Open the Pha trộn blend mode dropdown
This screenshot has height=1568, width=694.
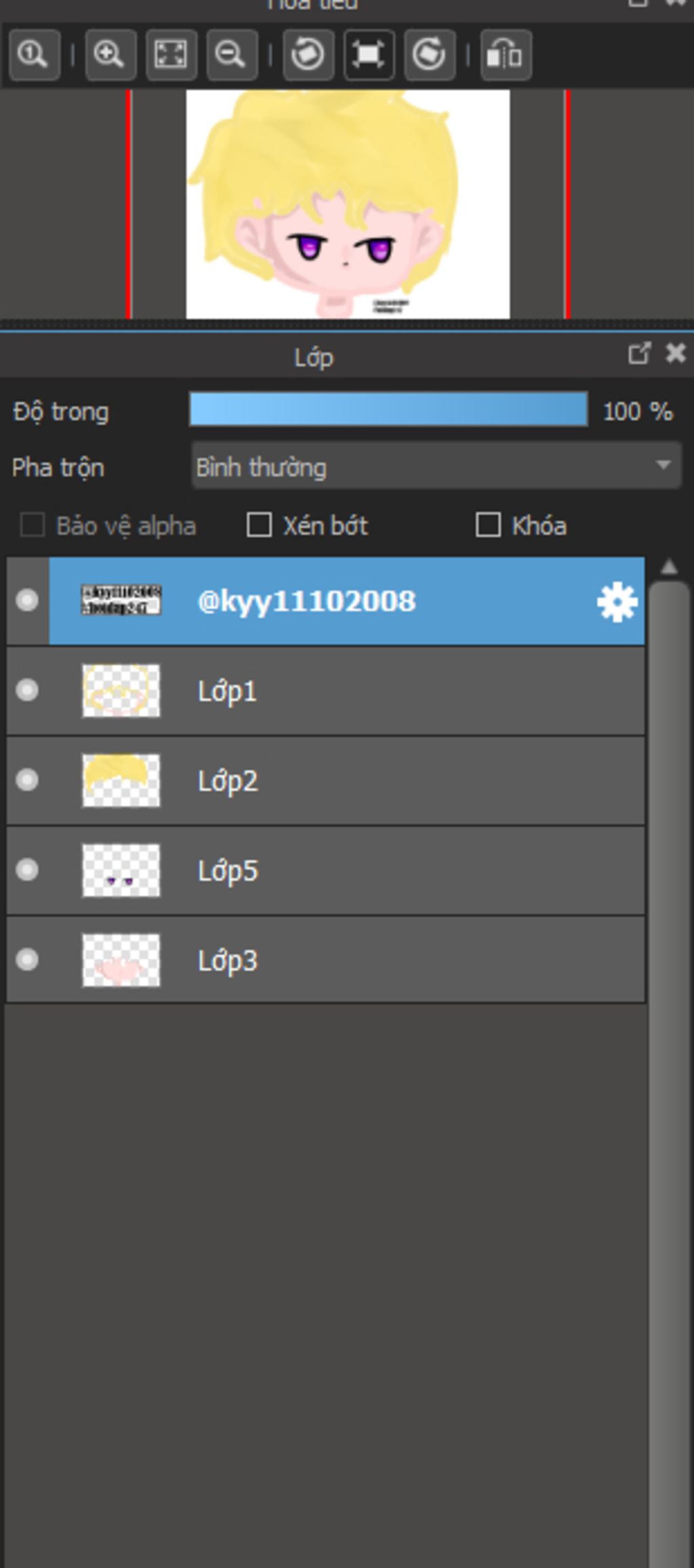(x=436, y=466)
